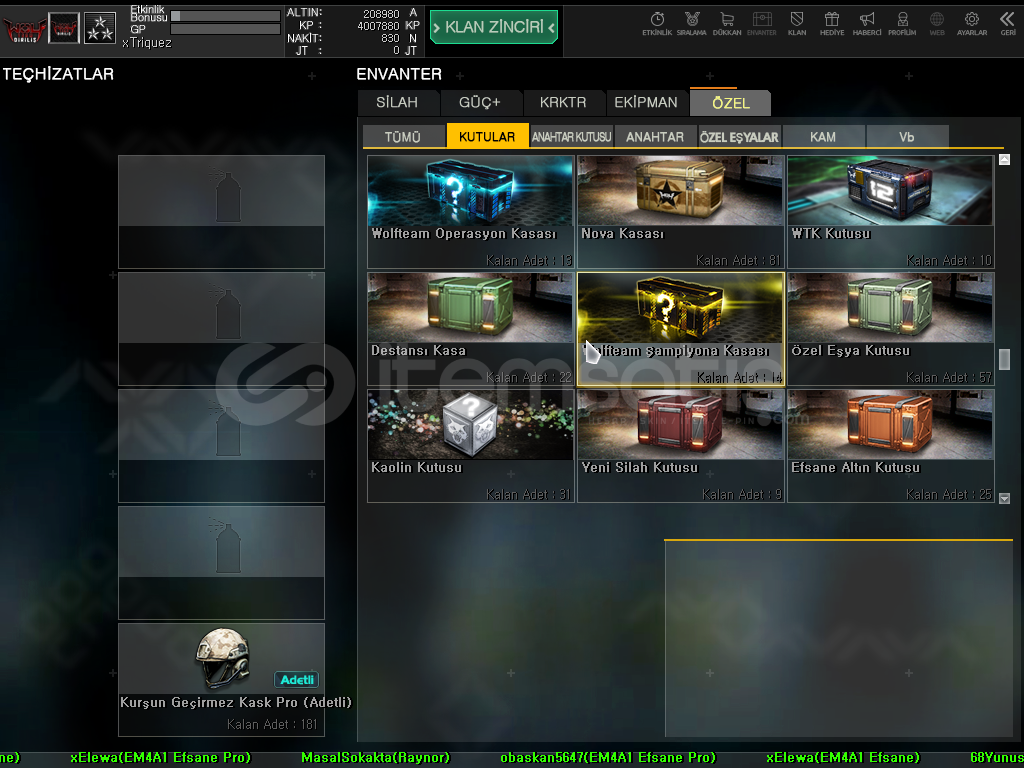Click the Klan Zinciri button
The width and height of the screenshot is (1024, 768).
tap(494, 27)
